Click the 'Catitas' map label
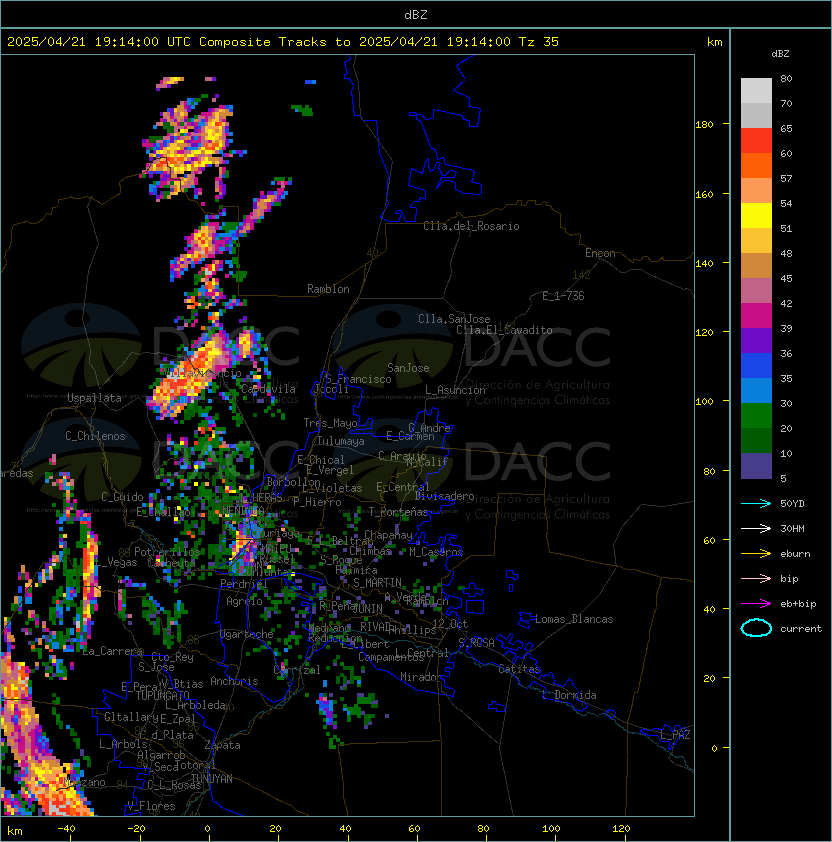Screen dimensions: 832x842 click(519, 669)
